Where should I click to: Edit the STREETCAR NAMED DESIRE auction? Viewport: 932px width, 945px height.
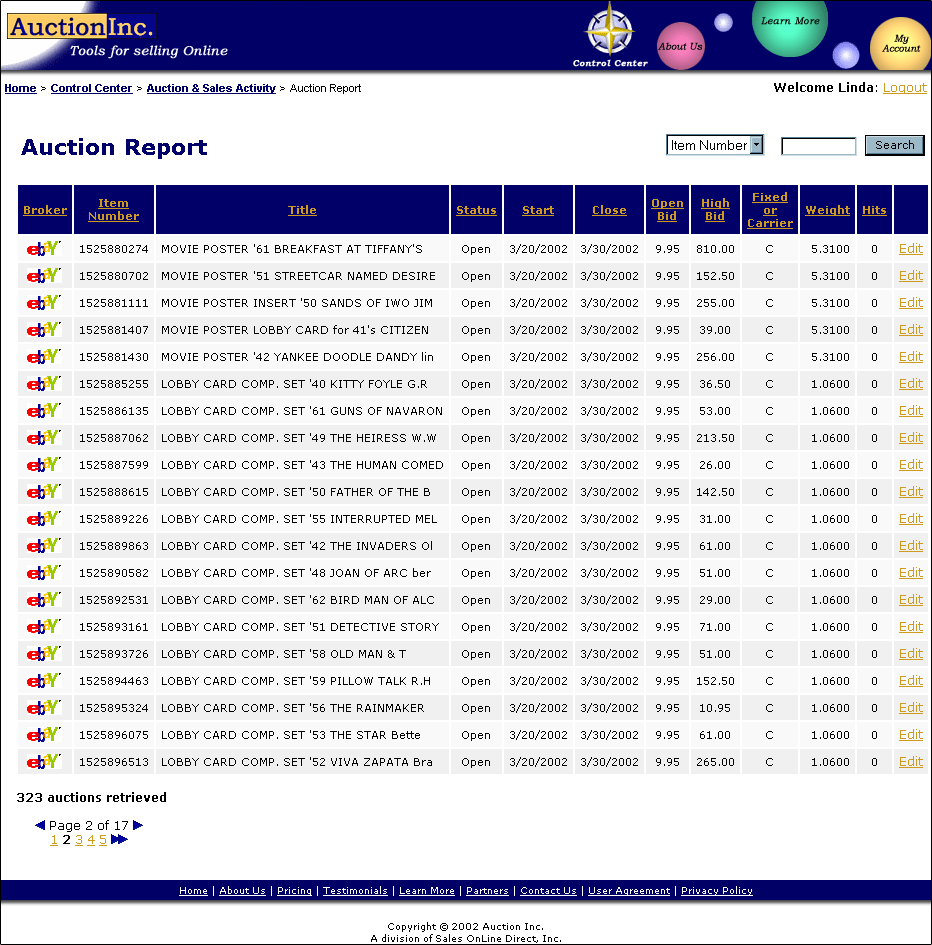(x=910, y=275)
